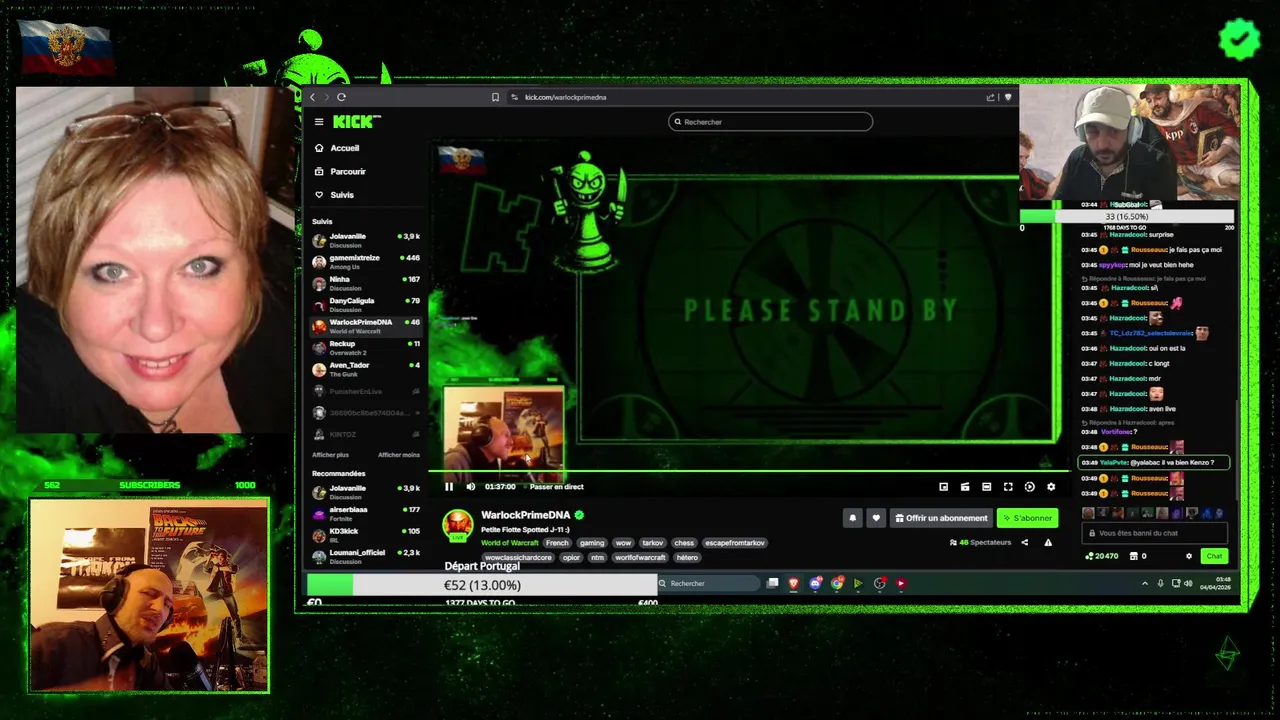The height and width of the screenshot is (720, 1280).
Task: Report the stream via warning triangle icon
Action: [x=1048, y=543]
